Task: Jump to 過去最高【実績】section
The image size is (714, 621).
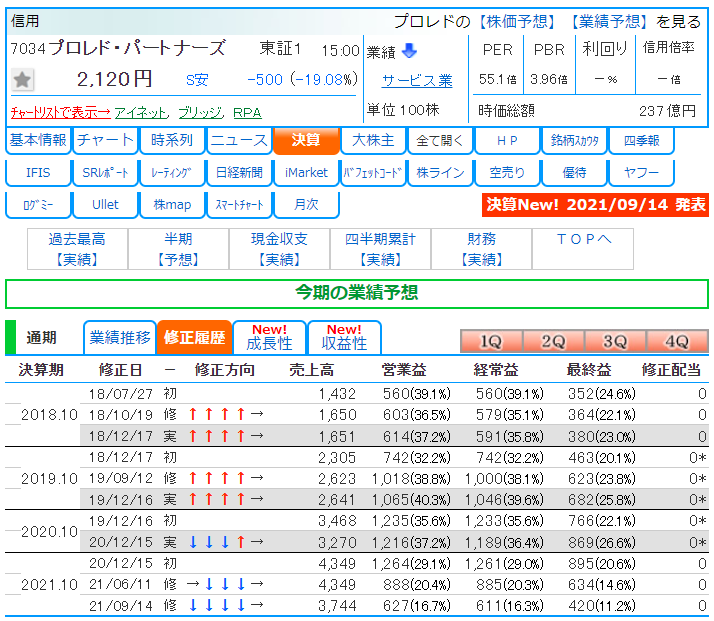Action: (x=77, y=249)
